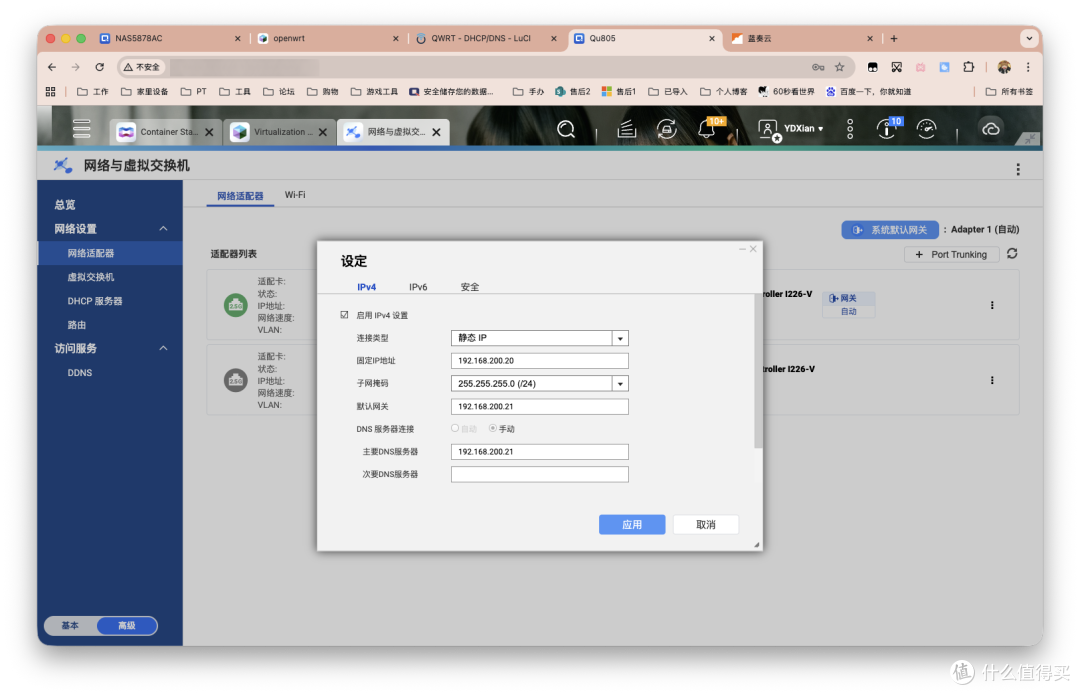1080x695 pixels.
Task: Open the browser tab search chevron
Action: [1029, 39]
